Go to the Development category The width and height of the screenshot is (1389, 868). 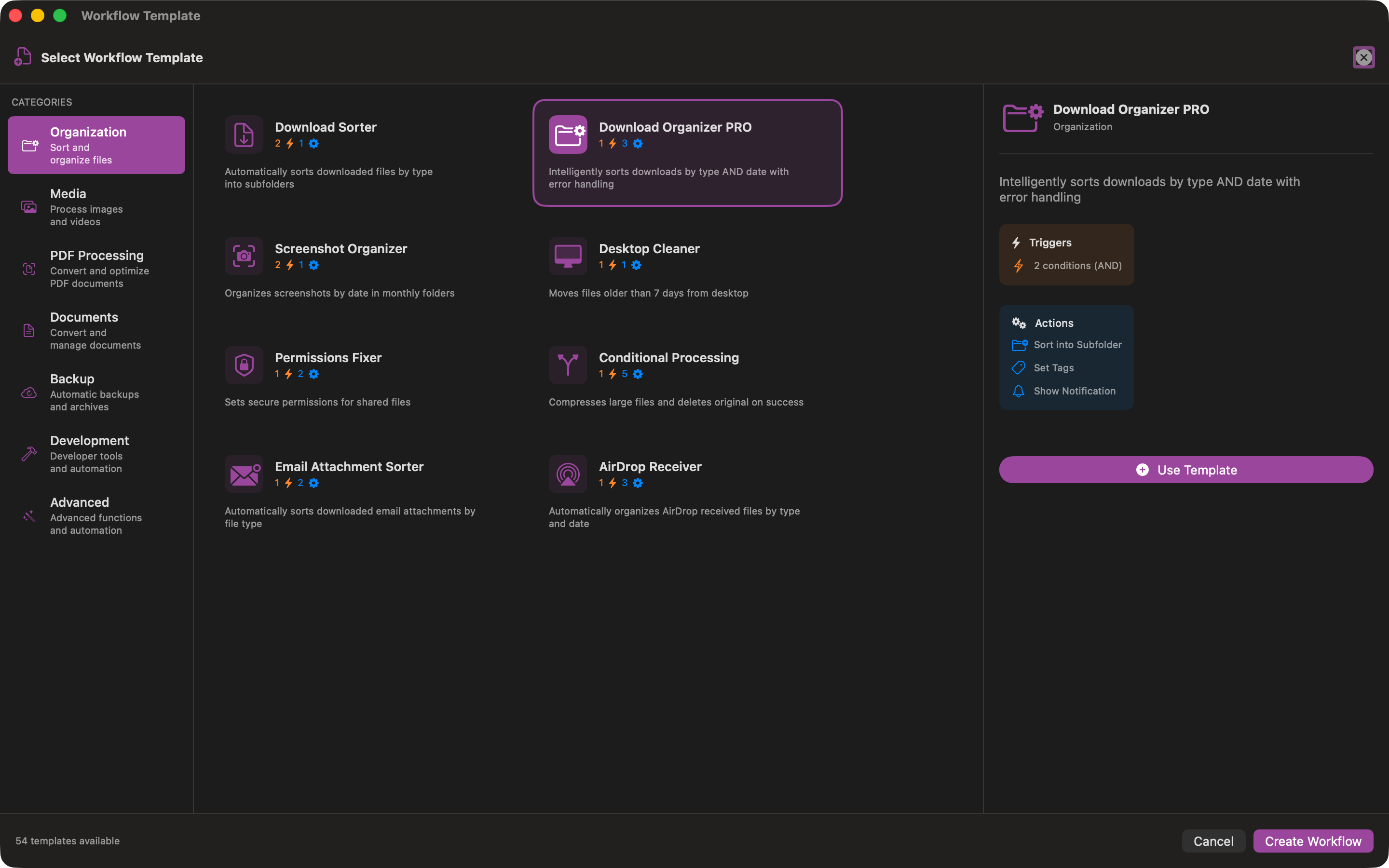pyautogui.click(x=96, y=454)
